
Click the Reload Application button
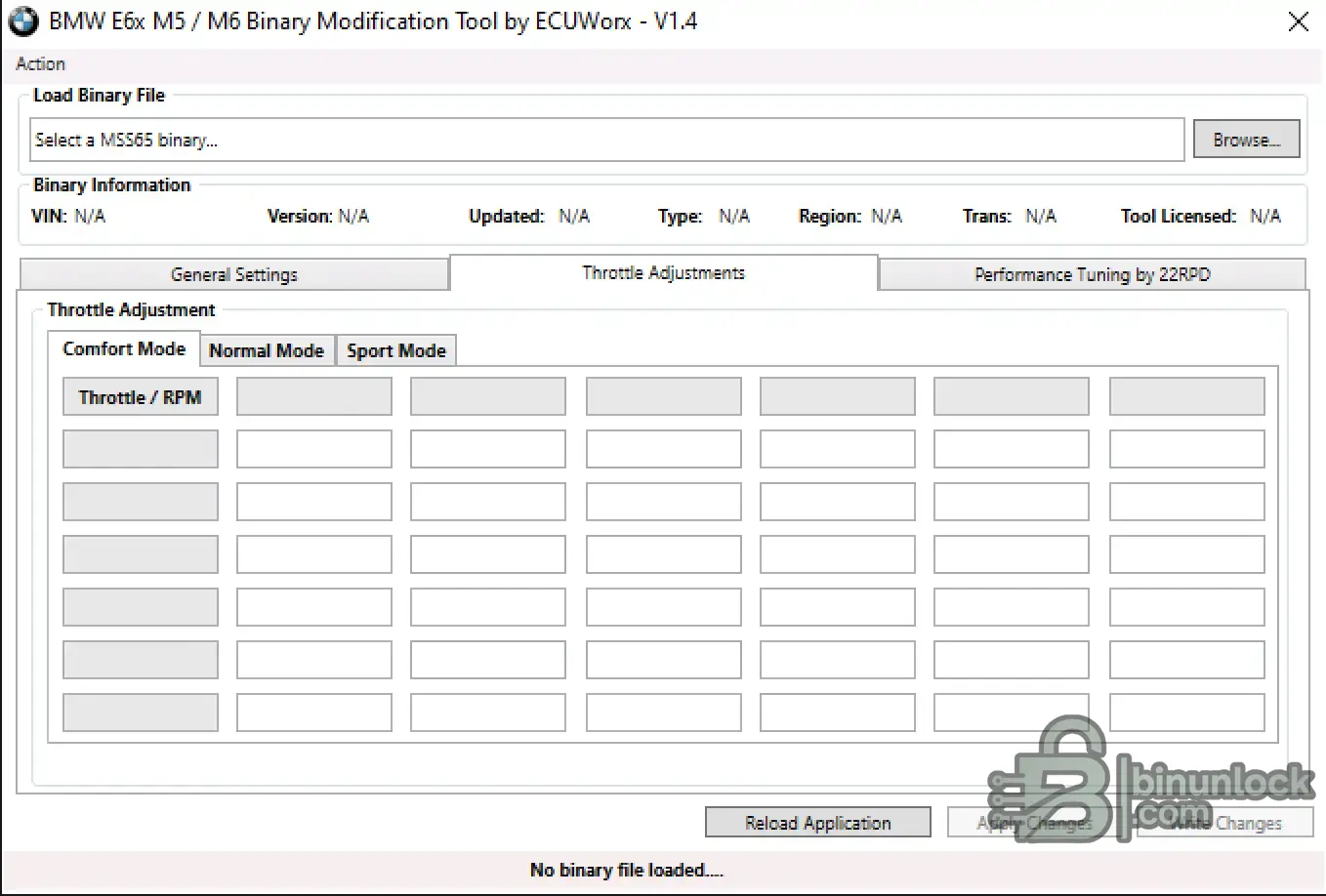click(817, 823)
